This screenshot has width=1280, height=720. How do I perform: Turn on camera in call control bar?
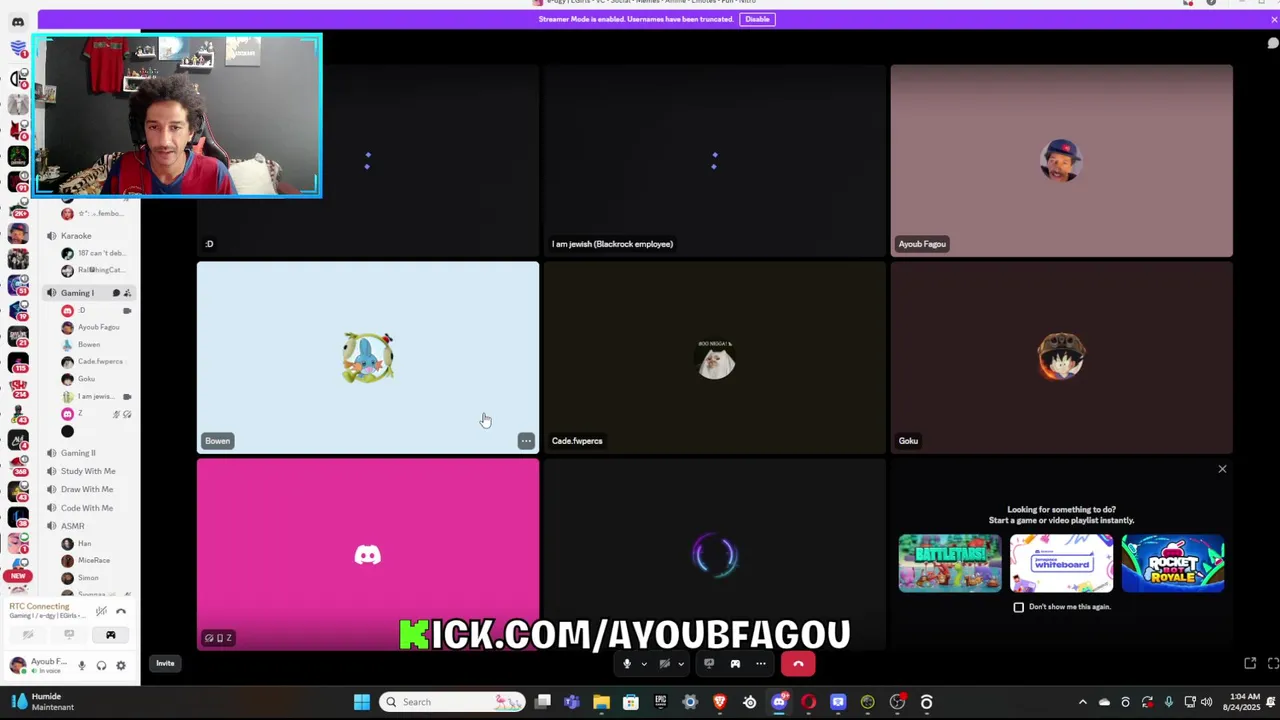(664, 664)
